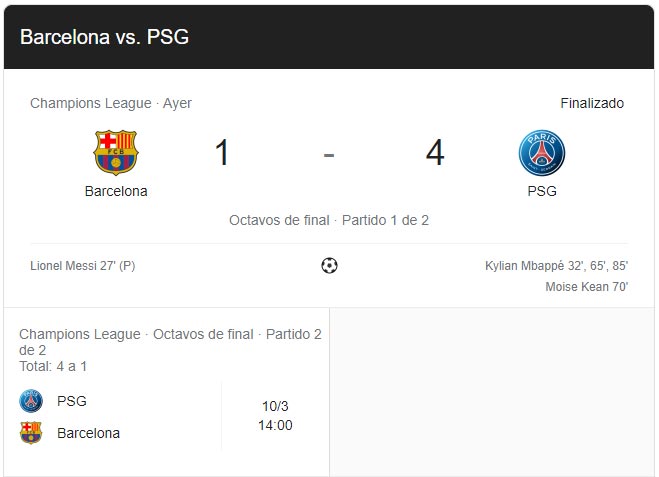Click the small PSG crest in the next match card
659x477 pixels.
(x=31, y=401)
